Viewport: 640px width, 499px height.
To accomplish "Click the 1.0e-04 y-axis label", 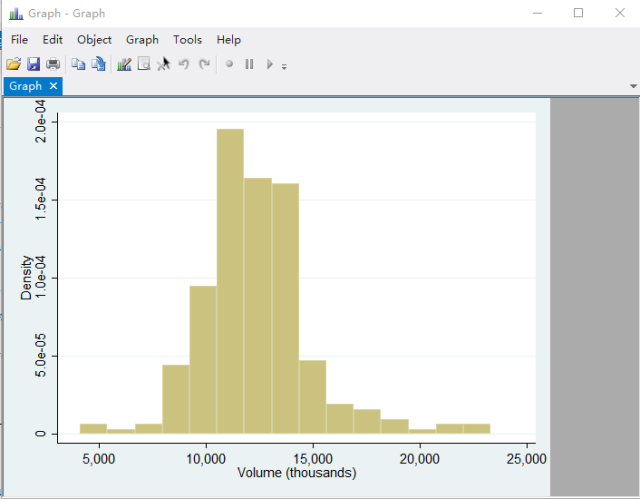I will point(41,278).
